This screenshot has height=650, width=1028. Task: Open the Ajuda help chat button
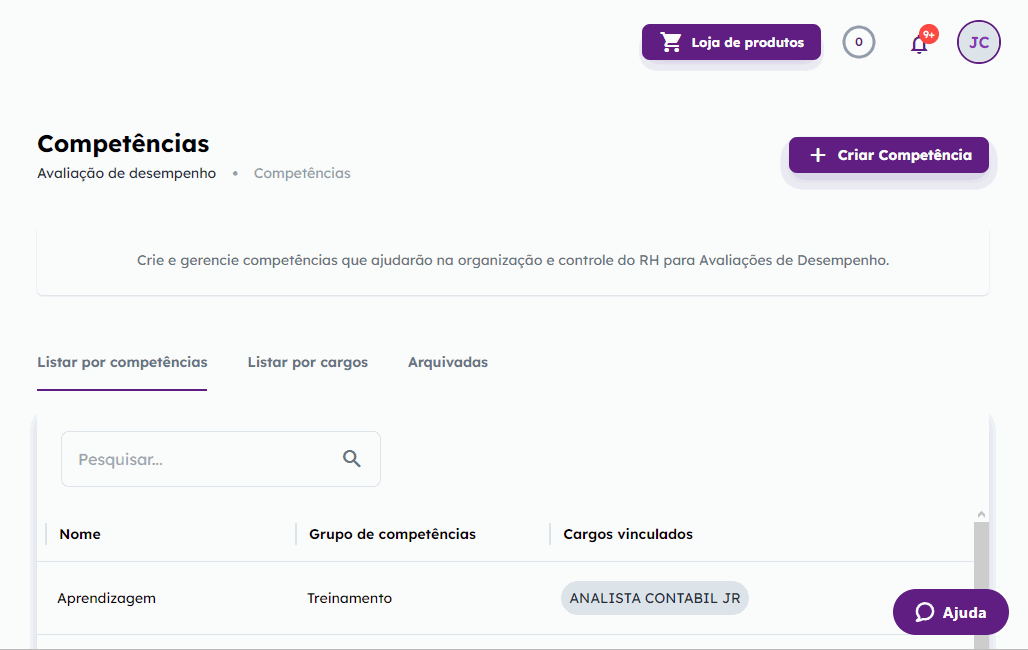pyautogui.click(x=951, y=612)
